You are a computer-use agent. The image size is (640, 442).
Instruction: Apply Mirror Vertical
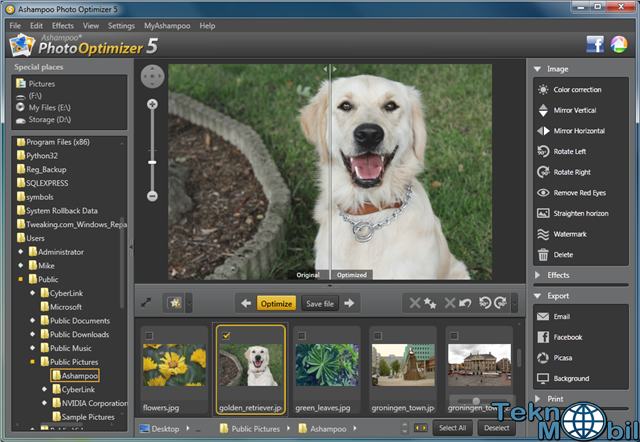pos(574,110)
